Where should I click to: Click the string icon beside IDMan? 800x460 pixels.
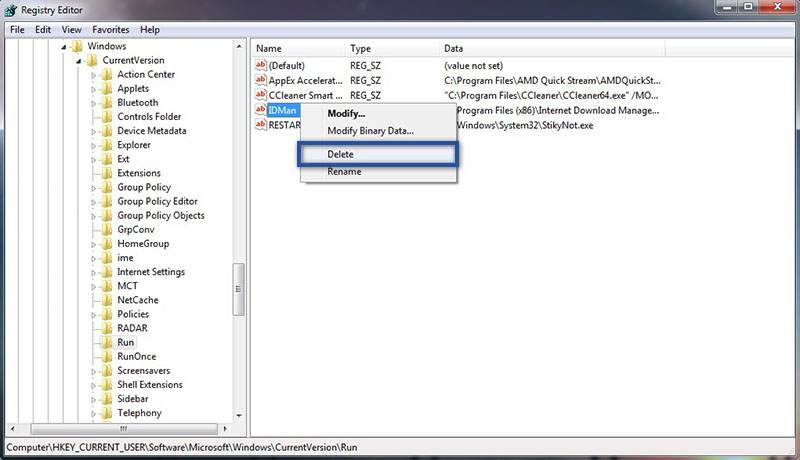tap(261, 110)
